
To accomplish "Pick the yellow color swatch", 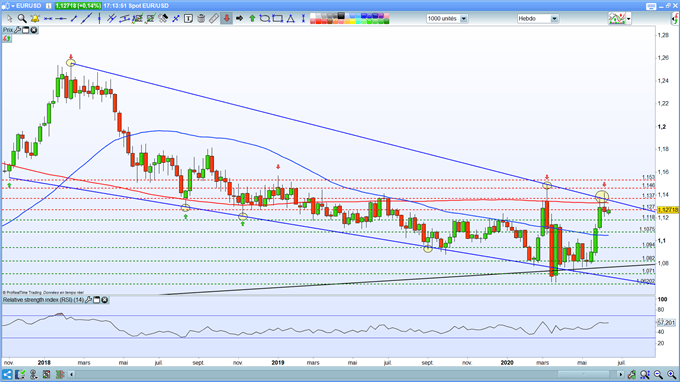I will click(x=352, y=21).
